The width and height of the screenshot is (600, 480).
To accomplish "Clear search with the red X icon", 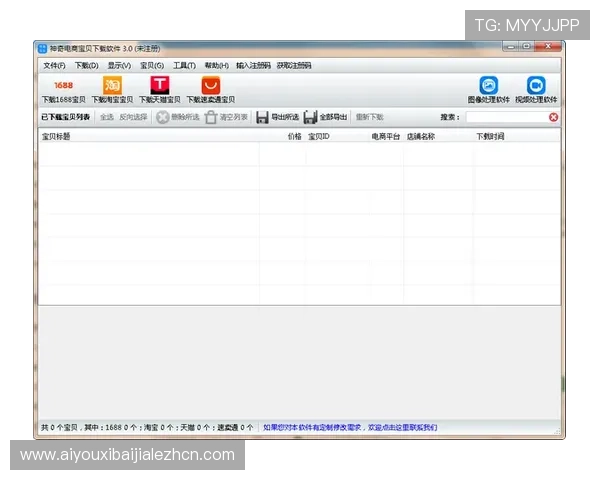I will [553, 117].
